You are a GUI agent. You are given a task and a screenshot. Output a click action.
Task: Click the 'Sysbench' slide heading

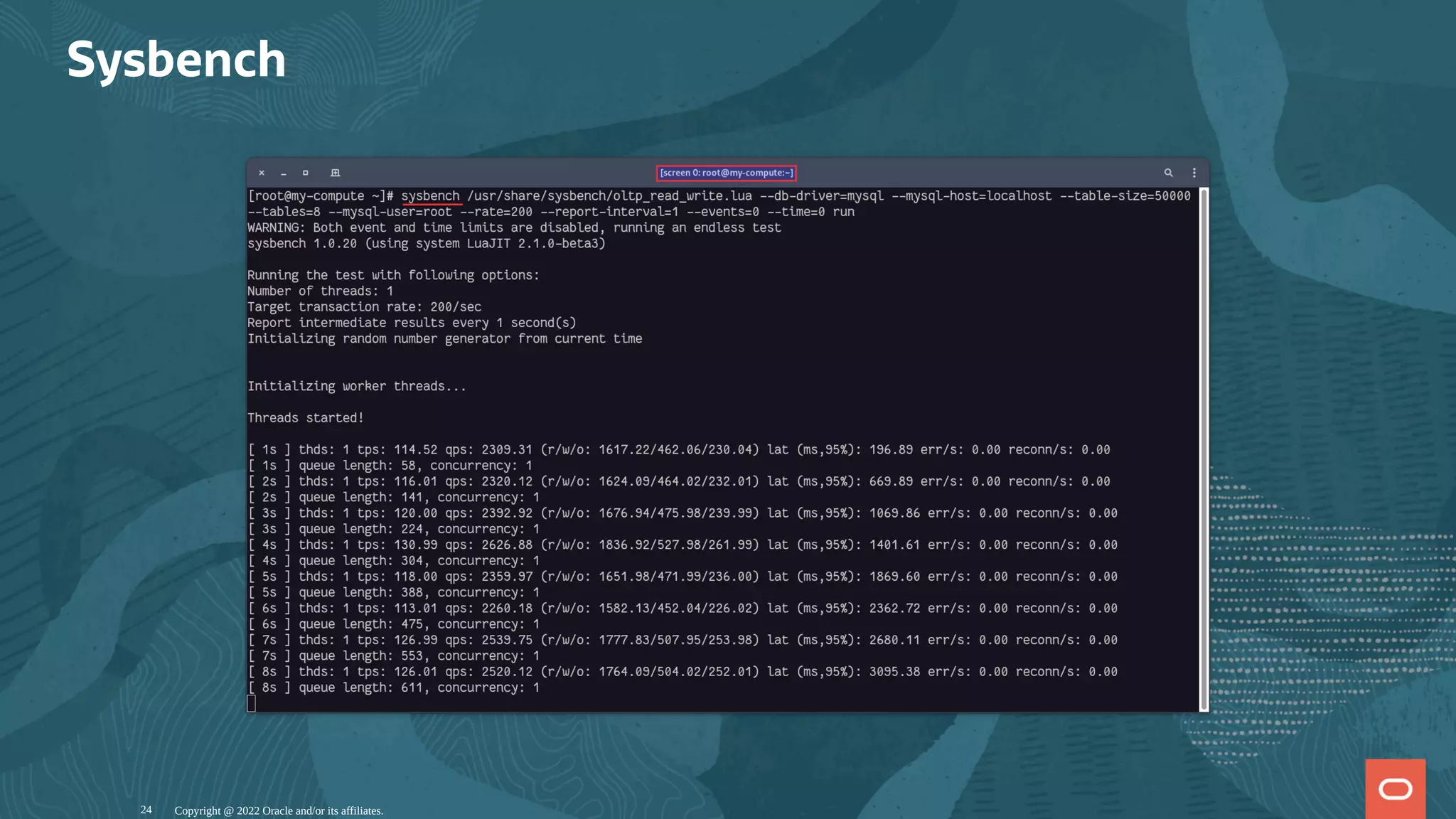(176, 60)
